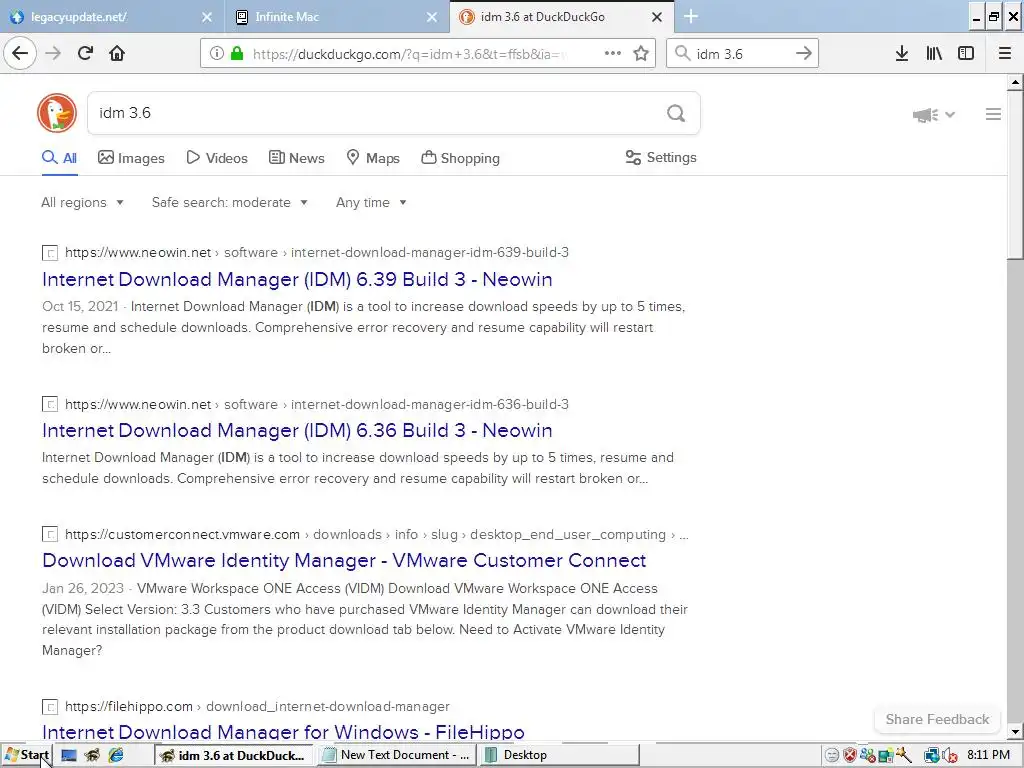Switch to Maps results

(373, 158)
